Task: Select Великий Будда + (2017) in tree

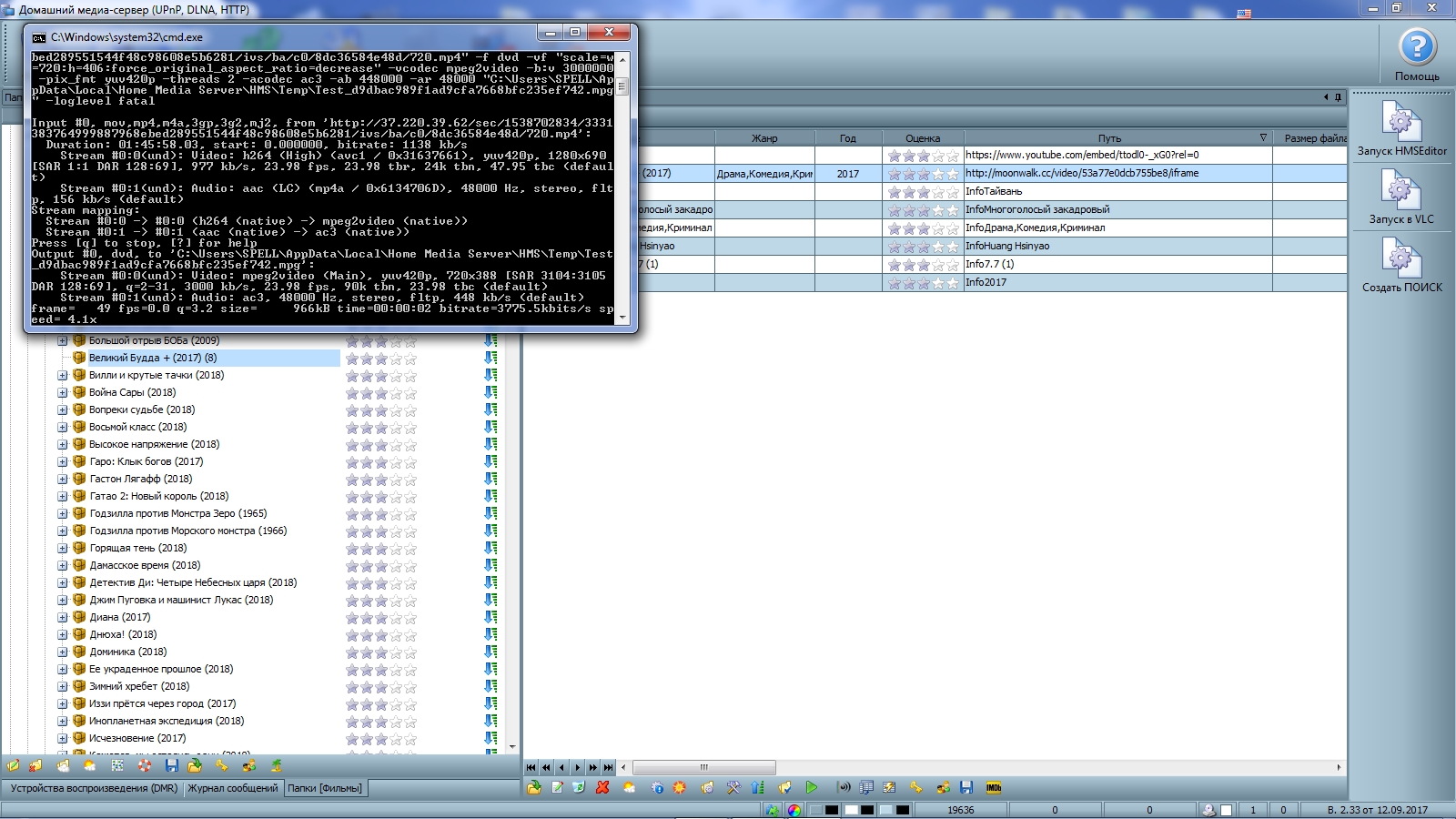Action: [x=153, y=358]
